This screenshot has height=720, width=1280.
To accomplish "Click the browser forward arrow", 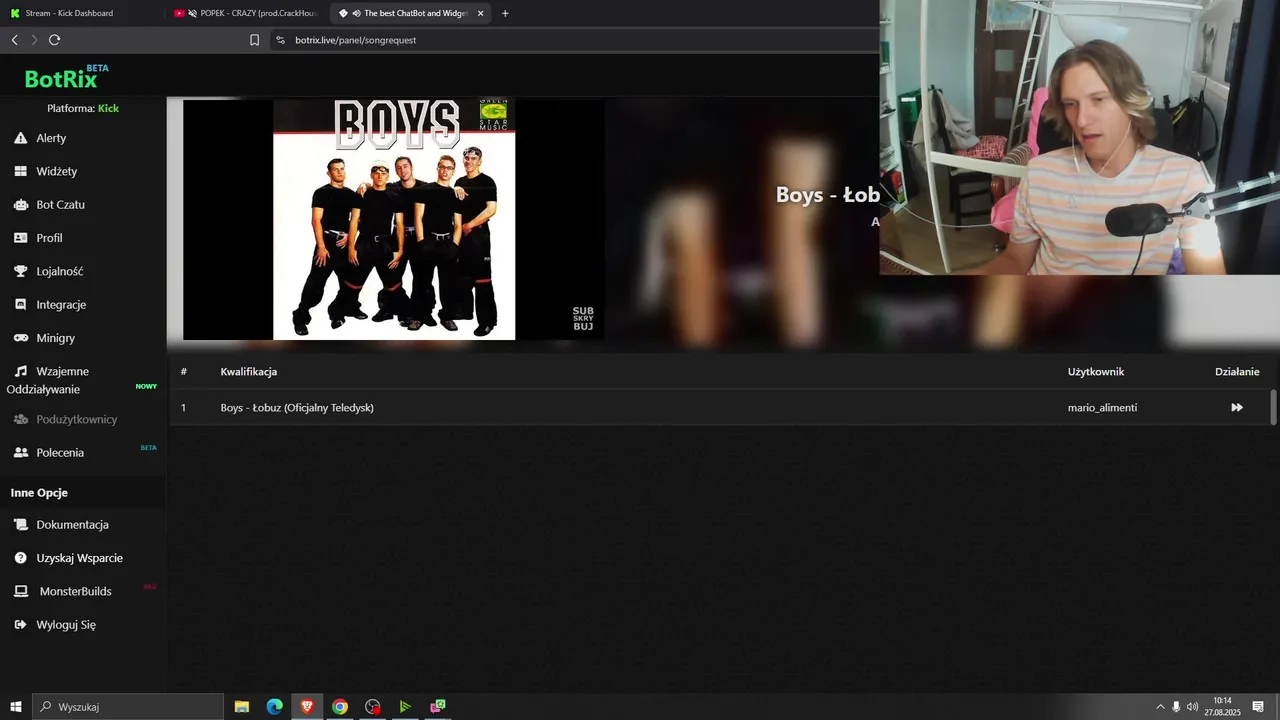I will tap(34, 40).
